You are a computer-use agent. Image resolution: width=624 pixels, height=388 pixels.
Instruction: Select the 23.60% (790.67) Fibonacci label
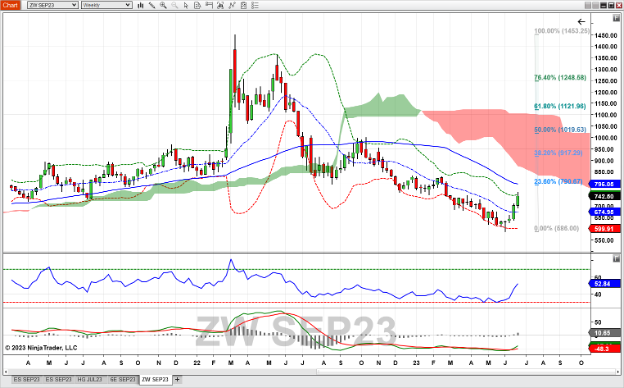click(558, 181)
